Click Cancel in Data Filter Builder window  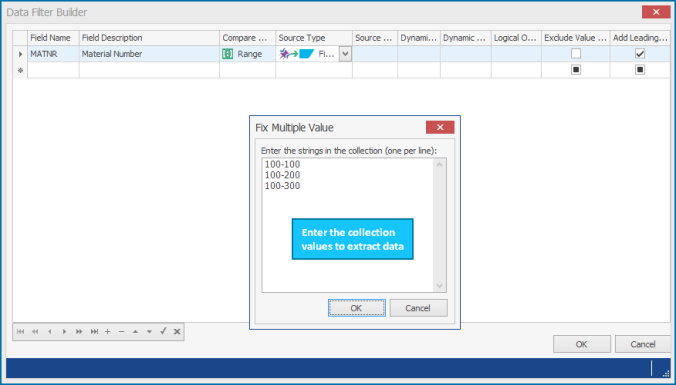643,344
